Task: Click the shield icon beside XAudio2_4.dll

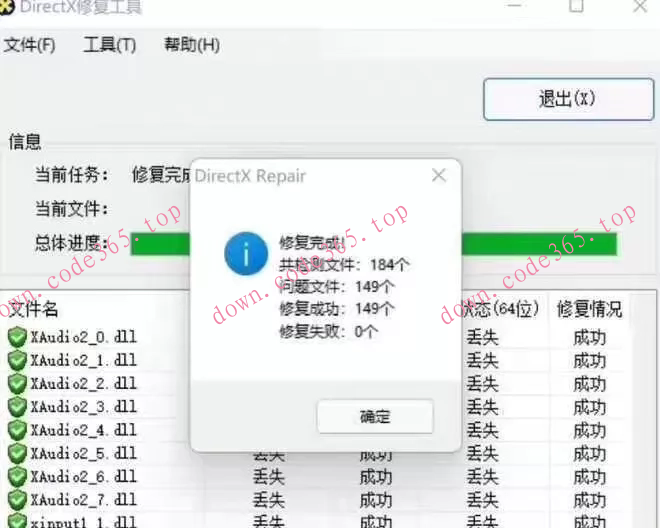Action: pyautogui.click(x=17, y=430)
